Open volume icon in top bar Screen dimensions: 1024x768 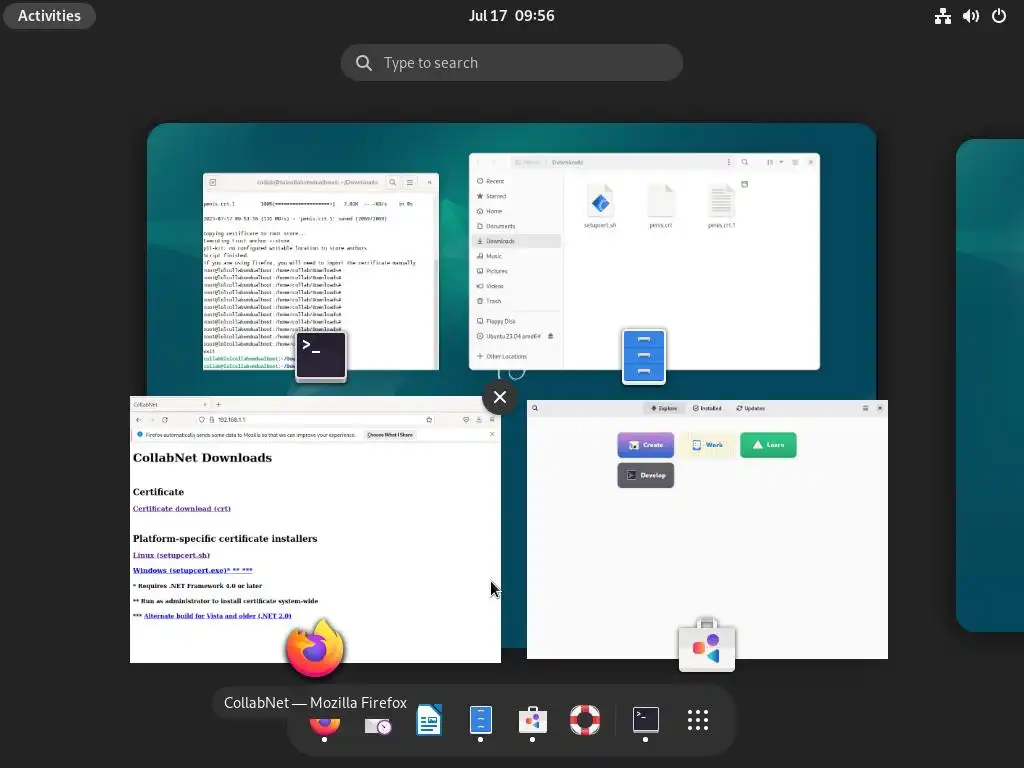coord(970,16)
